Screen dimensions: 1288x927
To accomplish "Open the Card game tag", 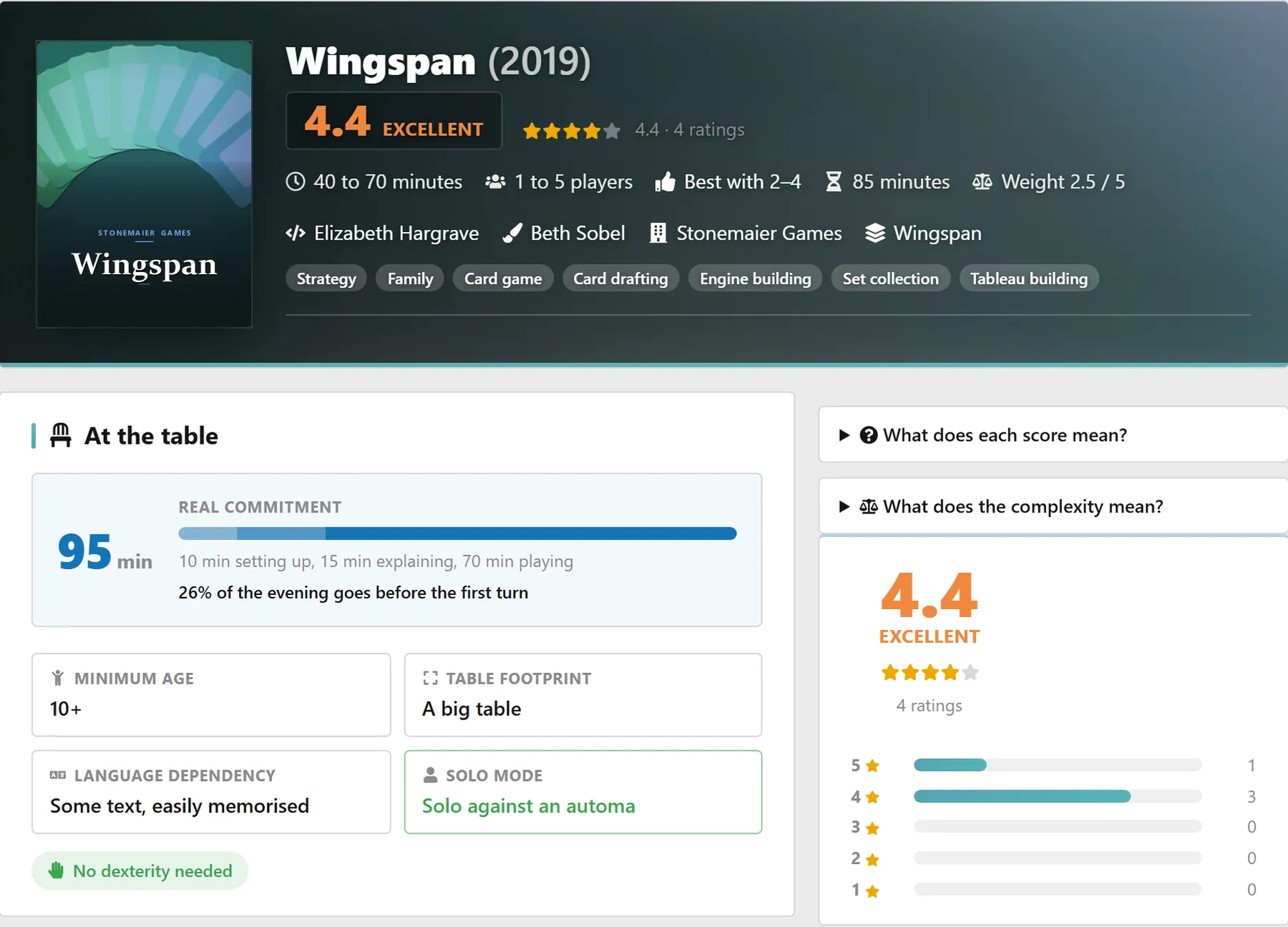I will click(503, 278).
